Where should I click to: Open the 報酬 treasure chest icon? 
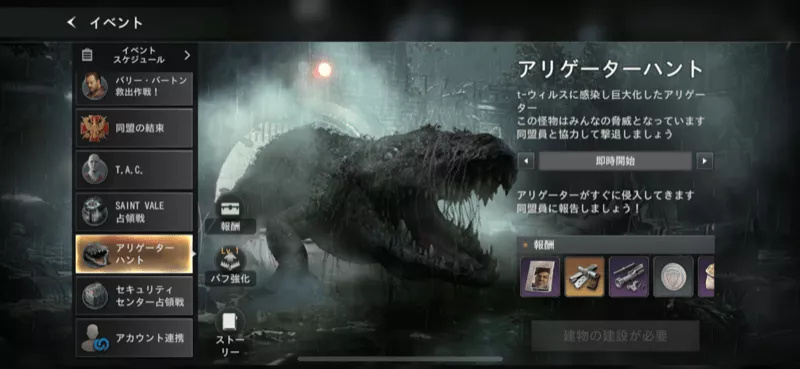[x=231, y=208]
